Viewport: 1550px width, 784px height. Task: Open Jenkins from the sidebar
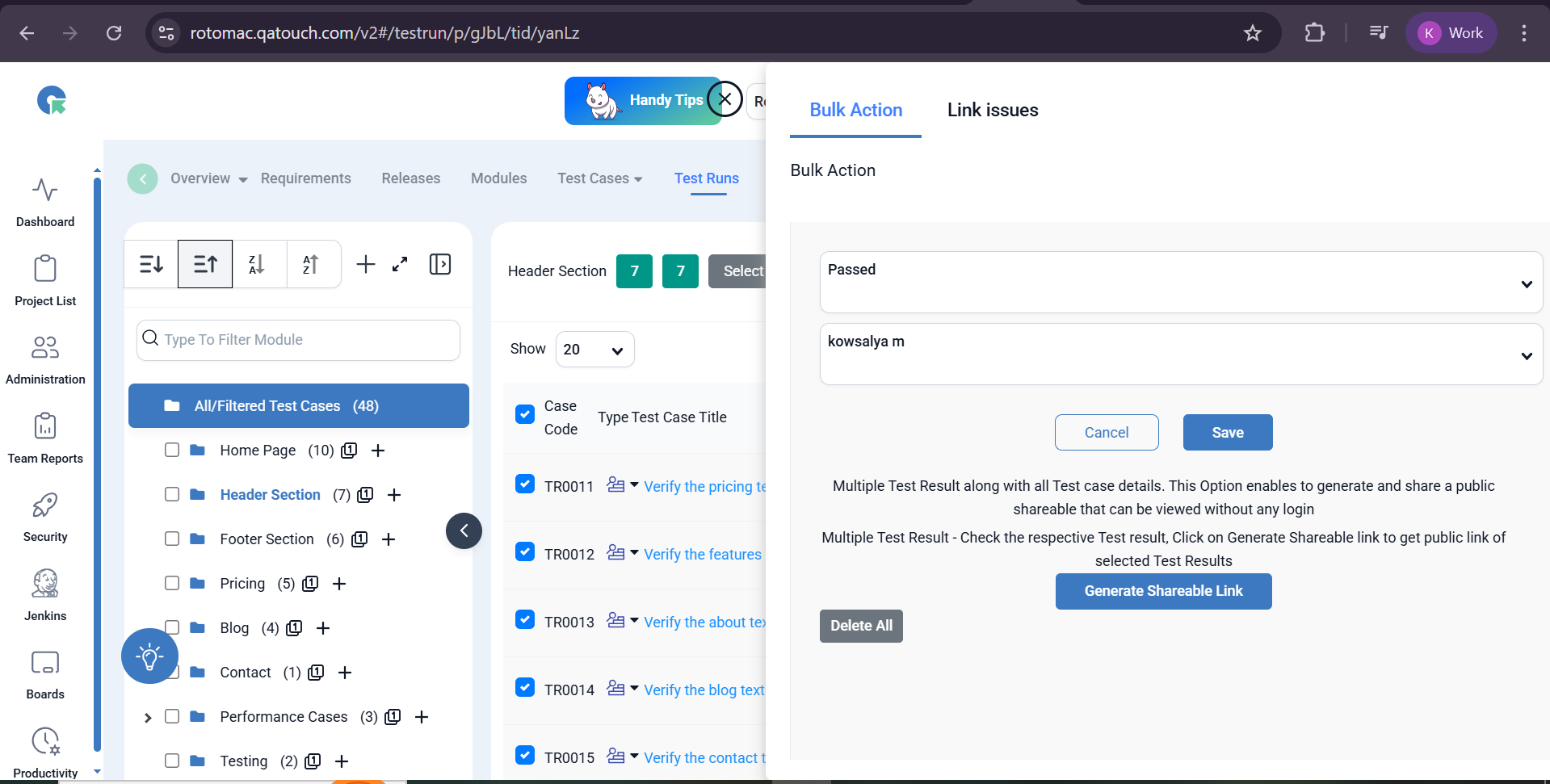coord(45,594)
